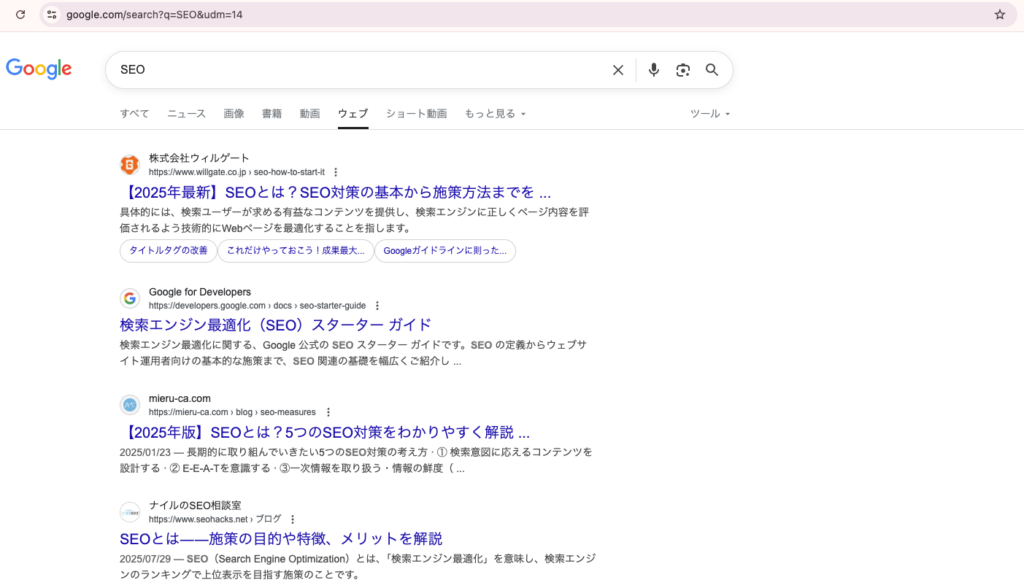This screenshot has height=588, width=1024.
Task: Click the 株式会社ウィルゲート site name
Action: (199, 158)
